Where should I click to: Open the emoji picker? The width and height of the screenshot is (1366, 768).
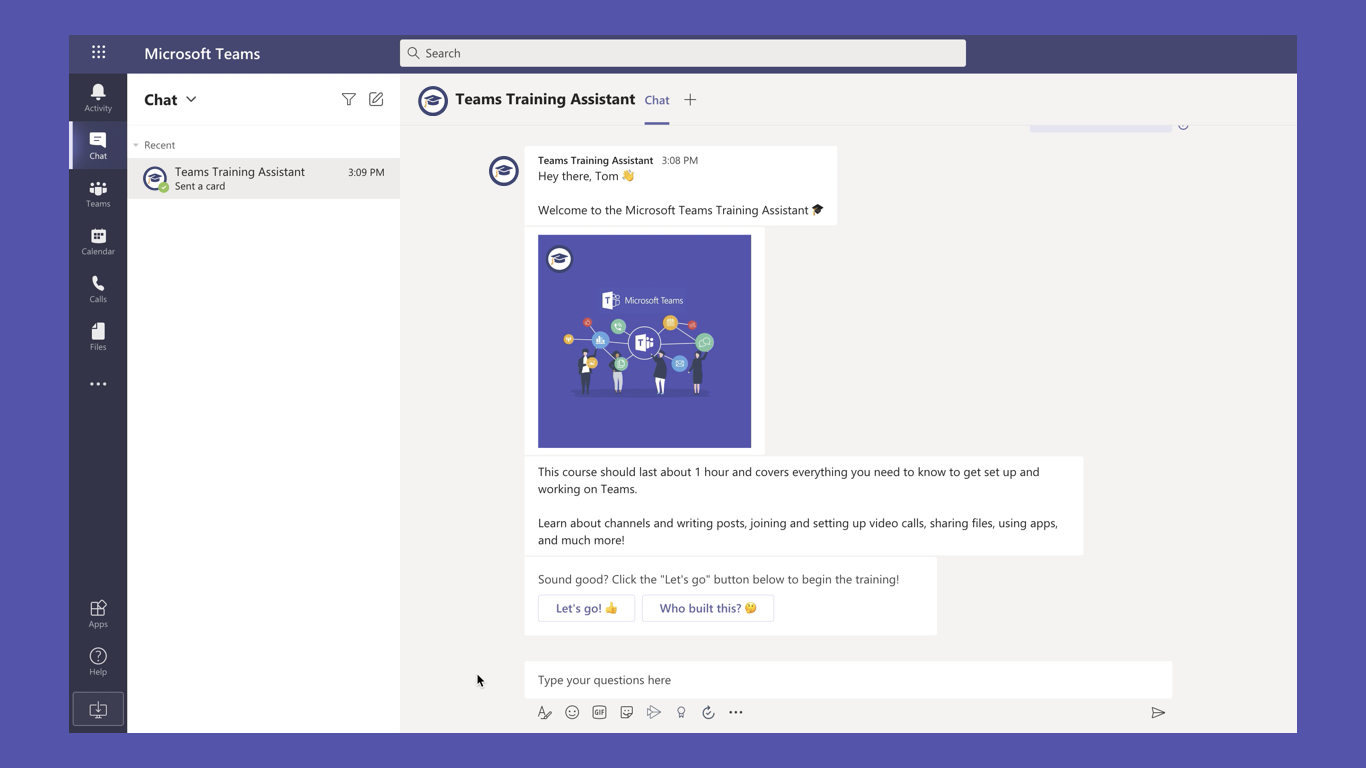point(572,713)
